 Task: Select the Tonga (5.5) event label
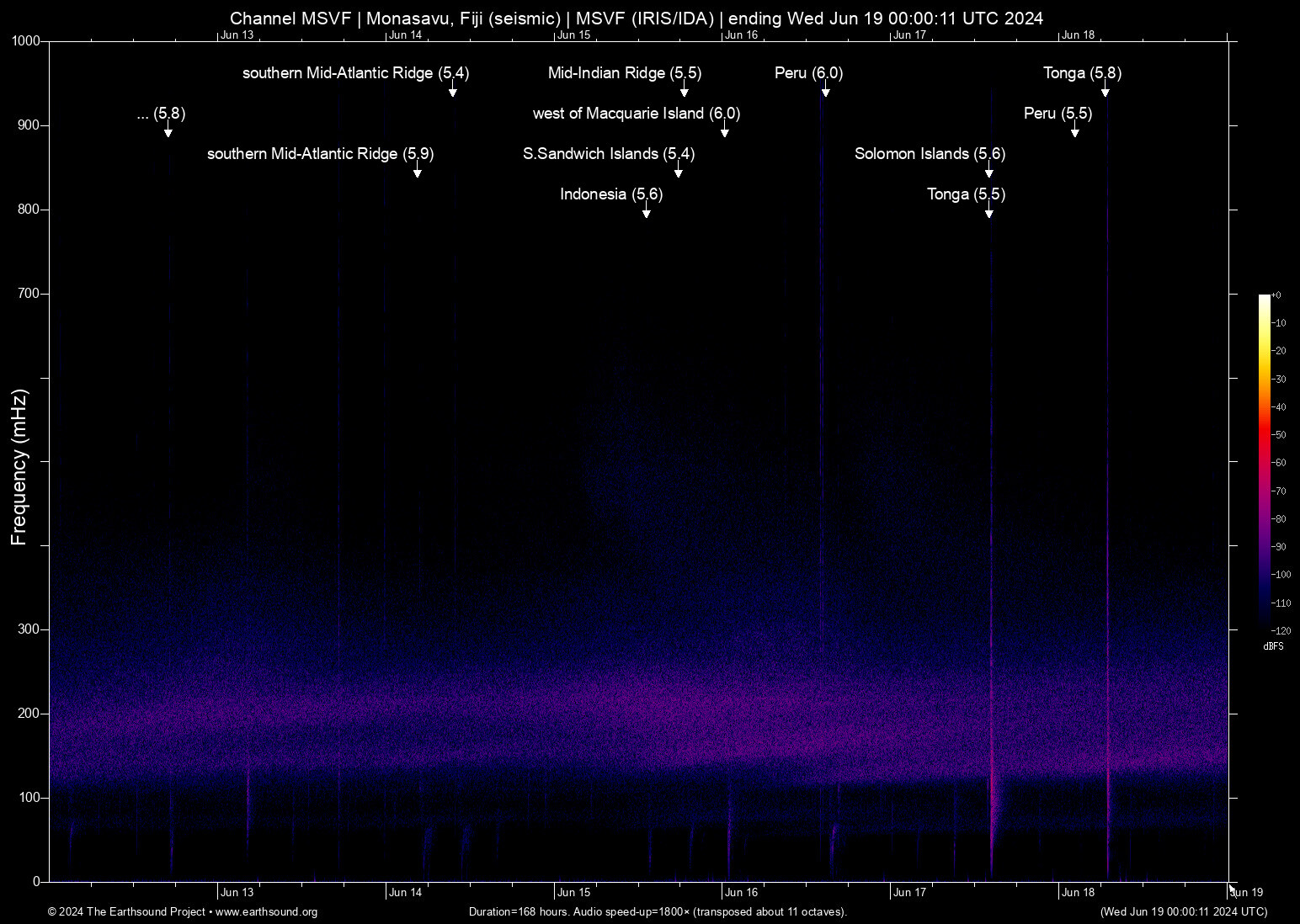point(966,194)
